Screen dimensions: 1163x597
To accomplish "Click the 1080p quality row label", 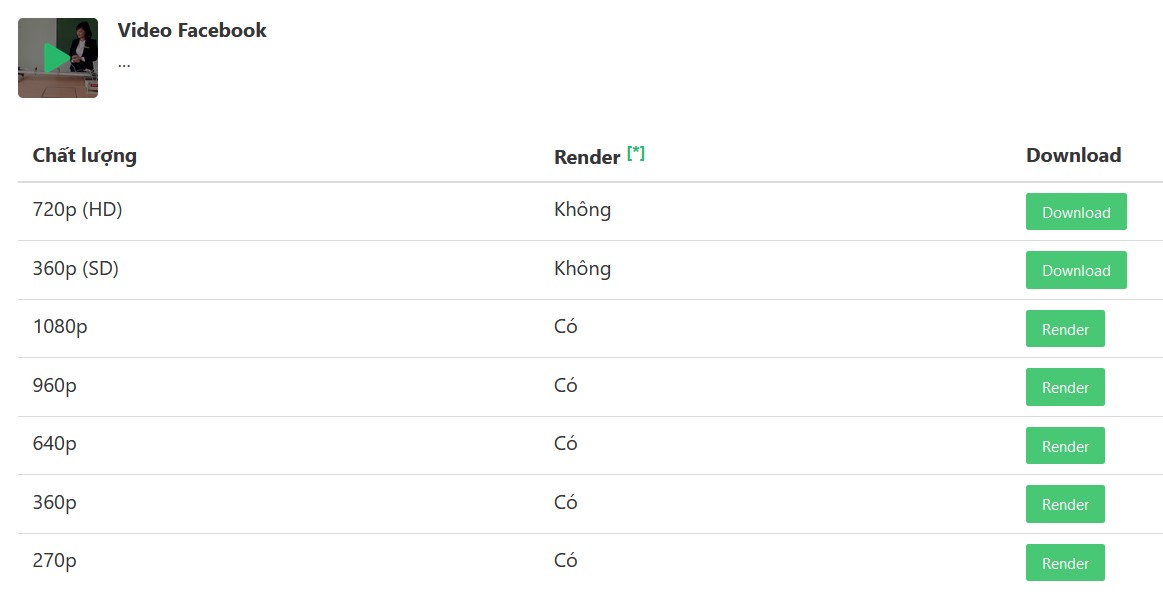I will 60,327.
